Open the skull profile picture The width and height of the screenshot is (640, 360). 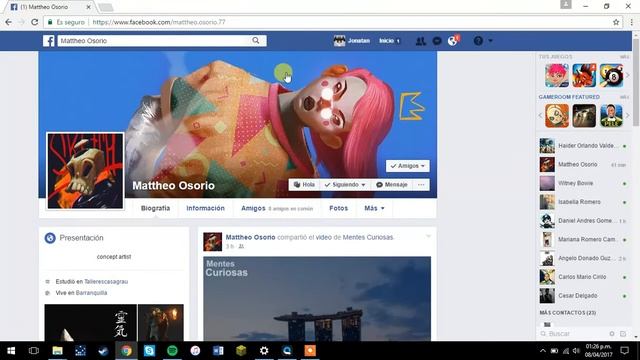(85, 171)
